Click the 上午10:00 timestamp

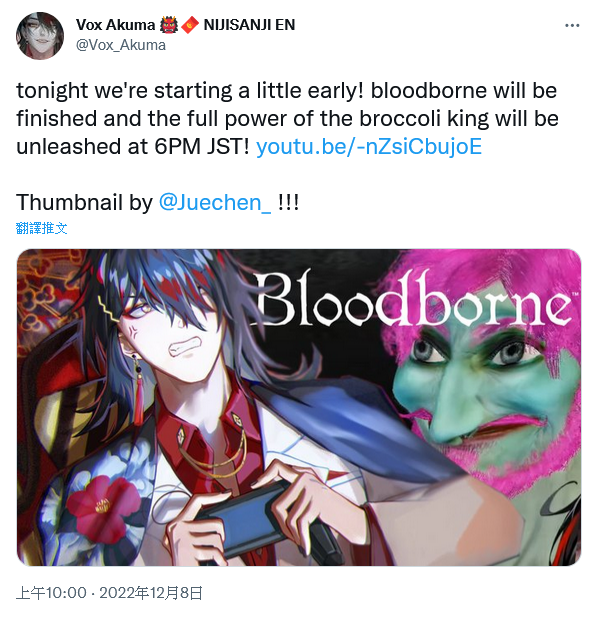tap(51, 593)
